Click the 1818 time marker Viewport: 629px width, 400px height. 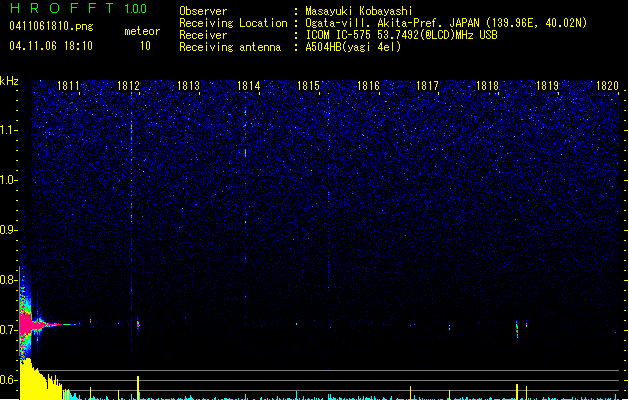tap(487, 86)
